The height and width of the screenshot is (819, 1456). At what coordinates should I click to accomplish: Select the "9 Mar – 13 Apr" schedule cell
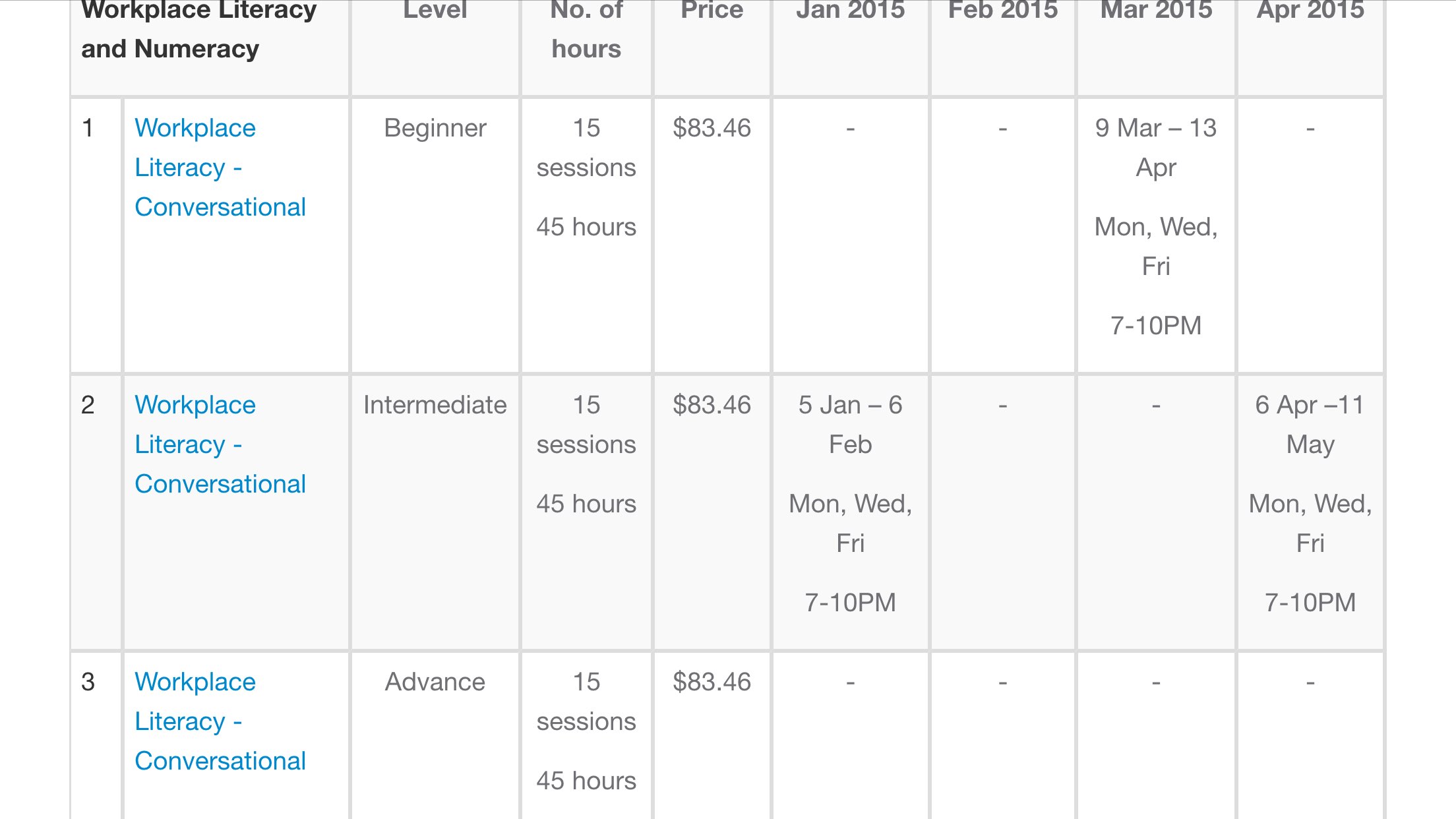[1155, 148]
